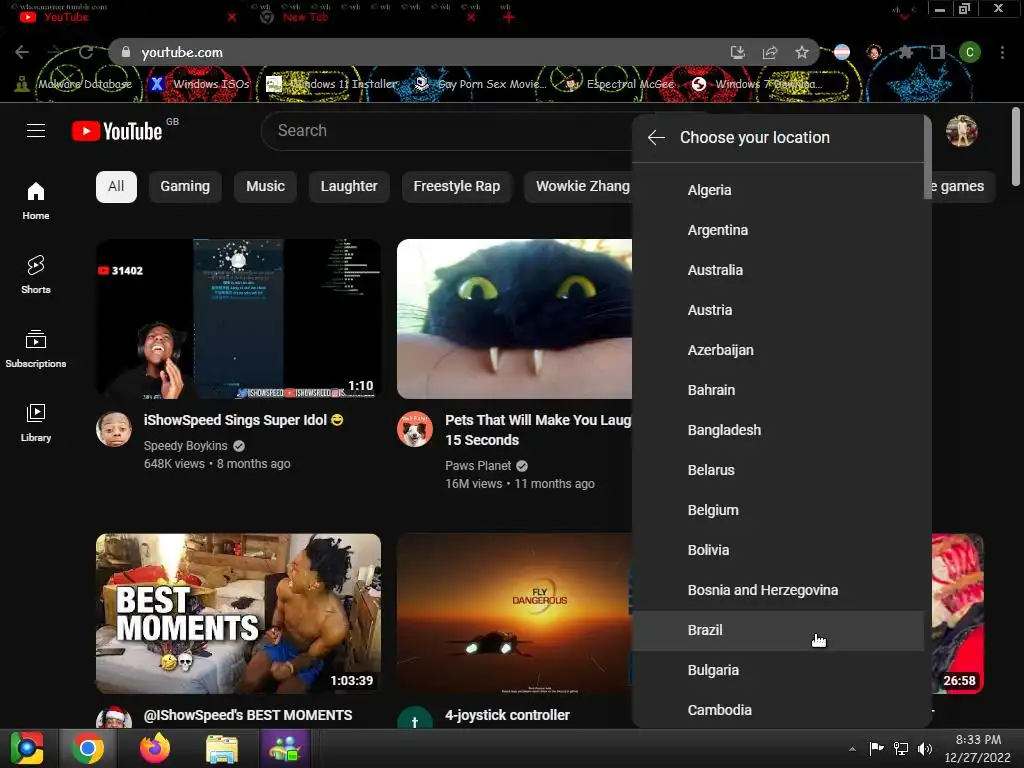Open the YouTube account avatar menu
Viewport: 1024px width, 768px height.
[961, 131]
